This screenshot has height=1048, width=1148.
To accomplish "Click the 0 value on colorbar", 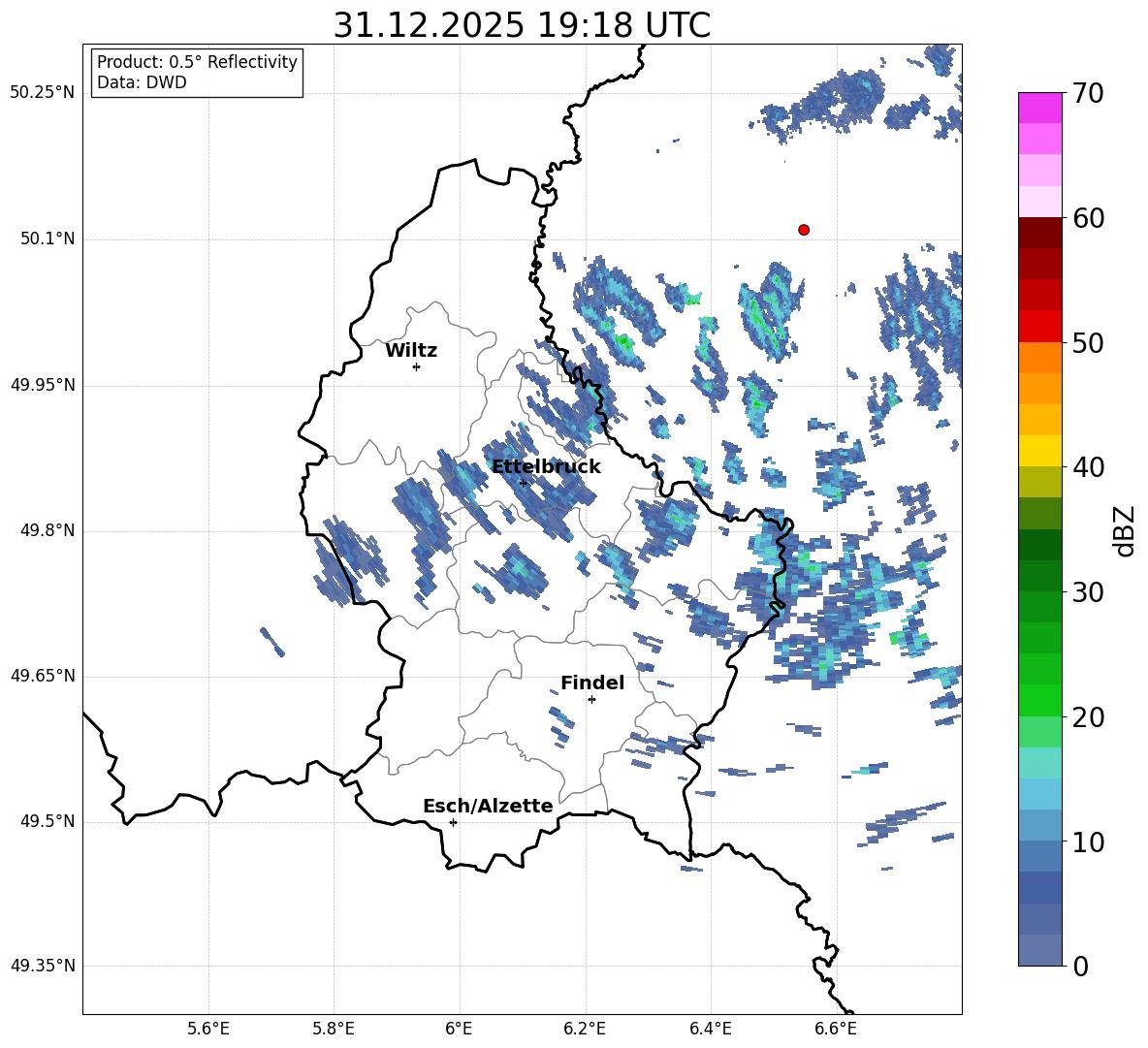I will pyautogui.click(x=1080, y=966).
